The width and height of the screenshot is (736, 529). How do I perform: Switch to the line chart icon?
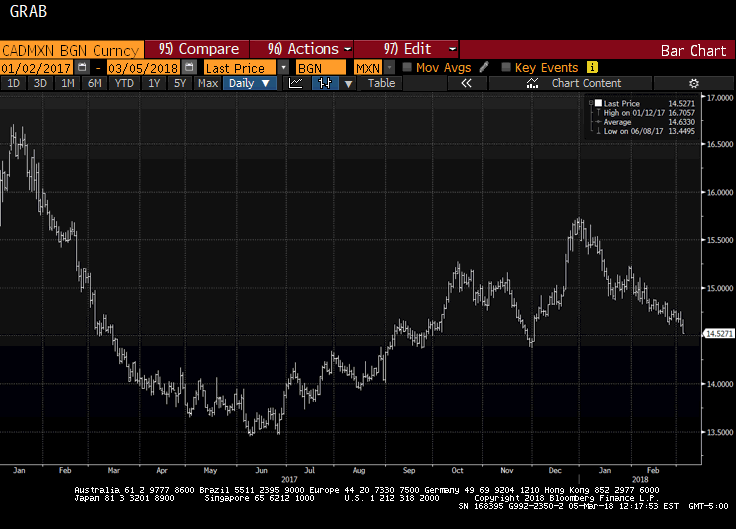pos(295,84)
